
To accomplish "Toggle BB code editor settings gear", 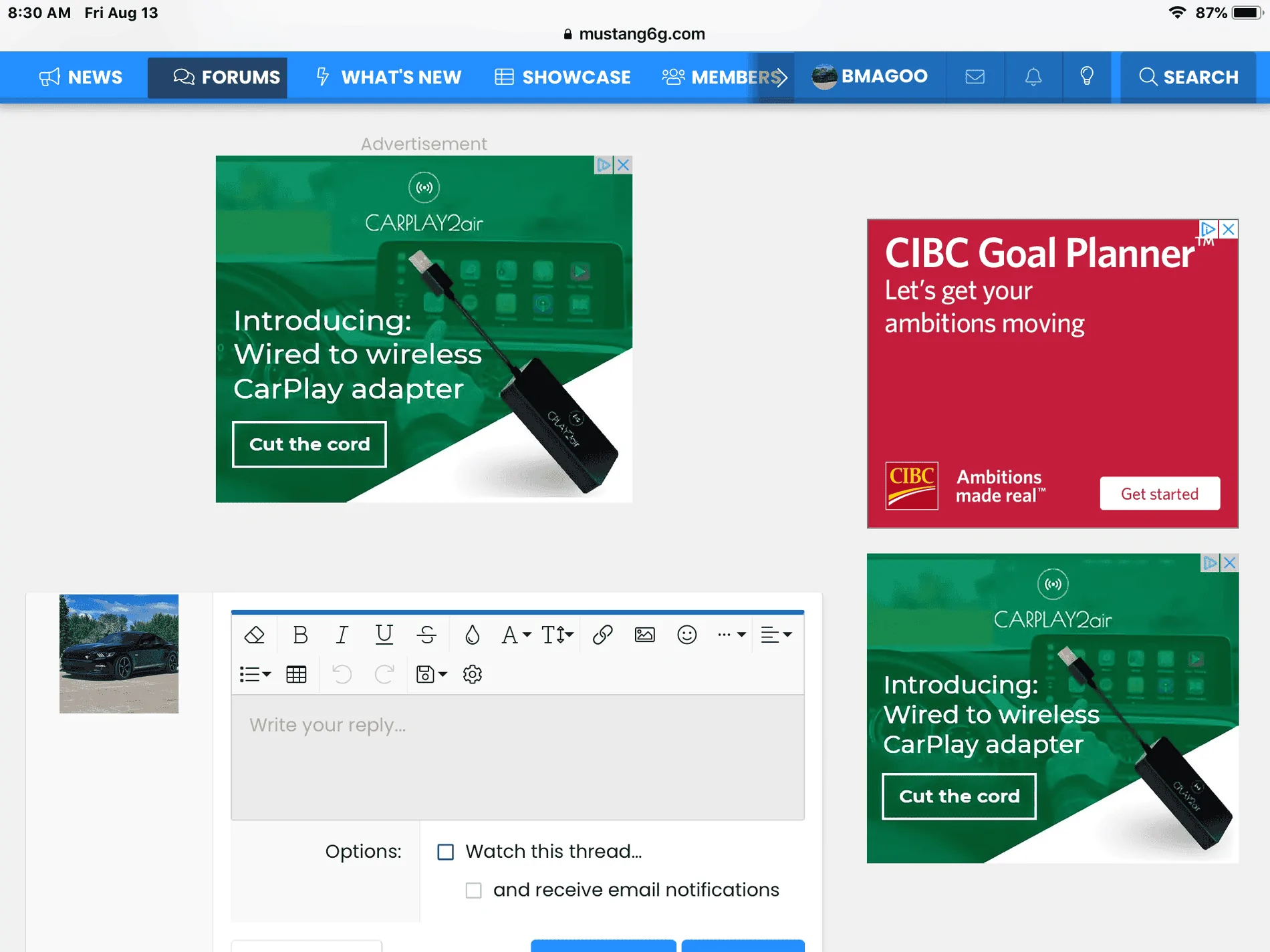I will 473,675.
